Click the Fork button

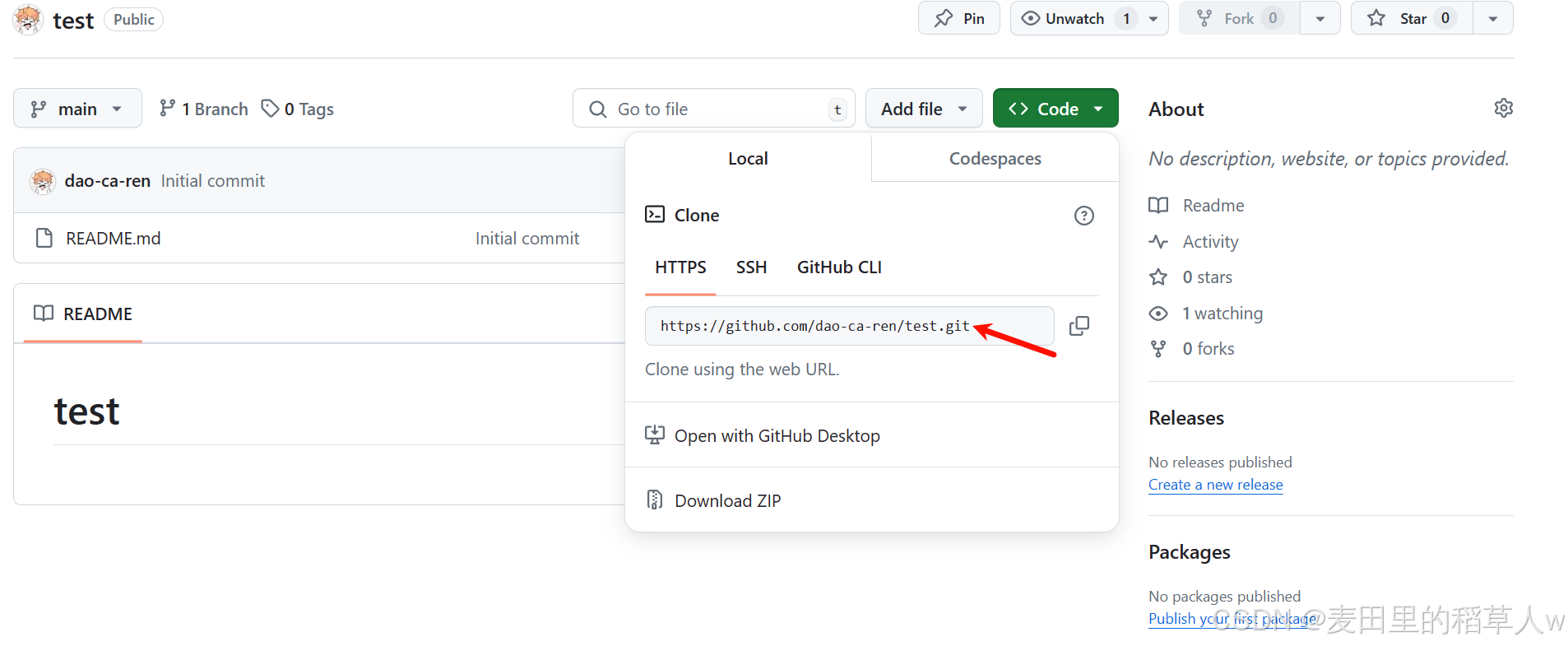click(1240, 18)
